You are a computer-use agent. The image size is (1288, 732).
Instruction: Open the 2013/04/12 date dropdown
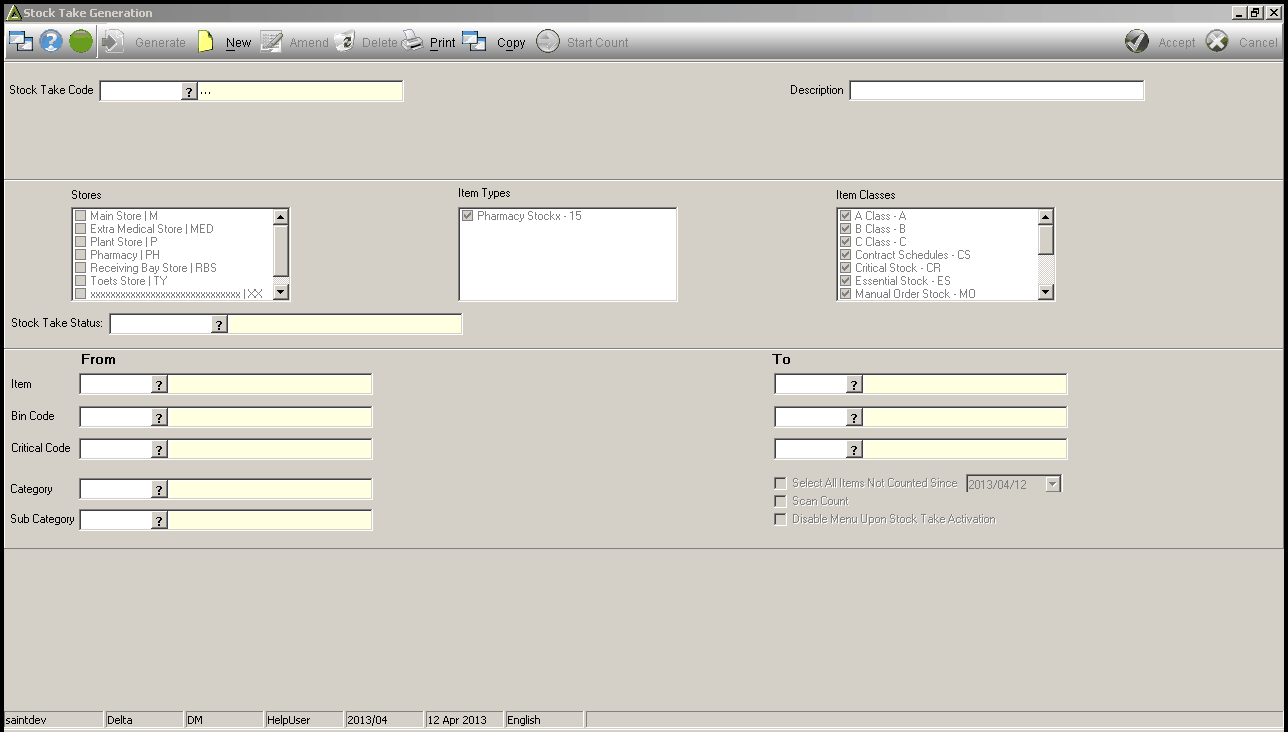pos(1052,484)
